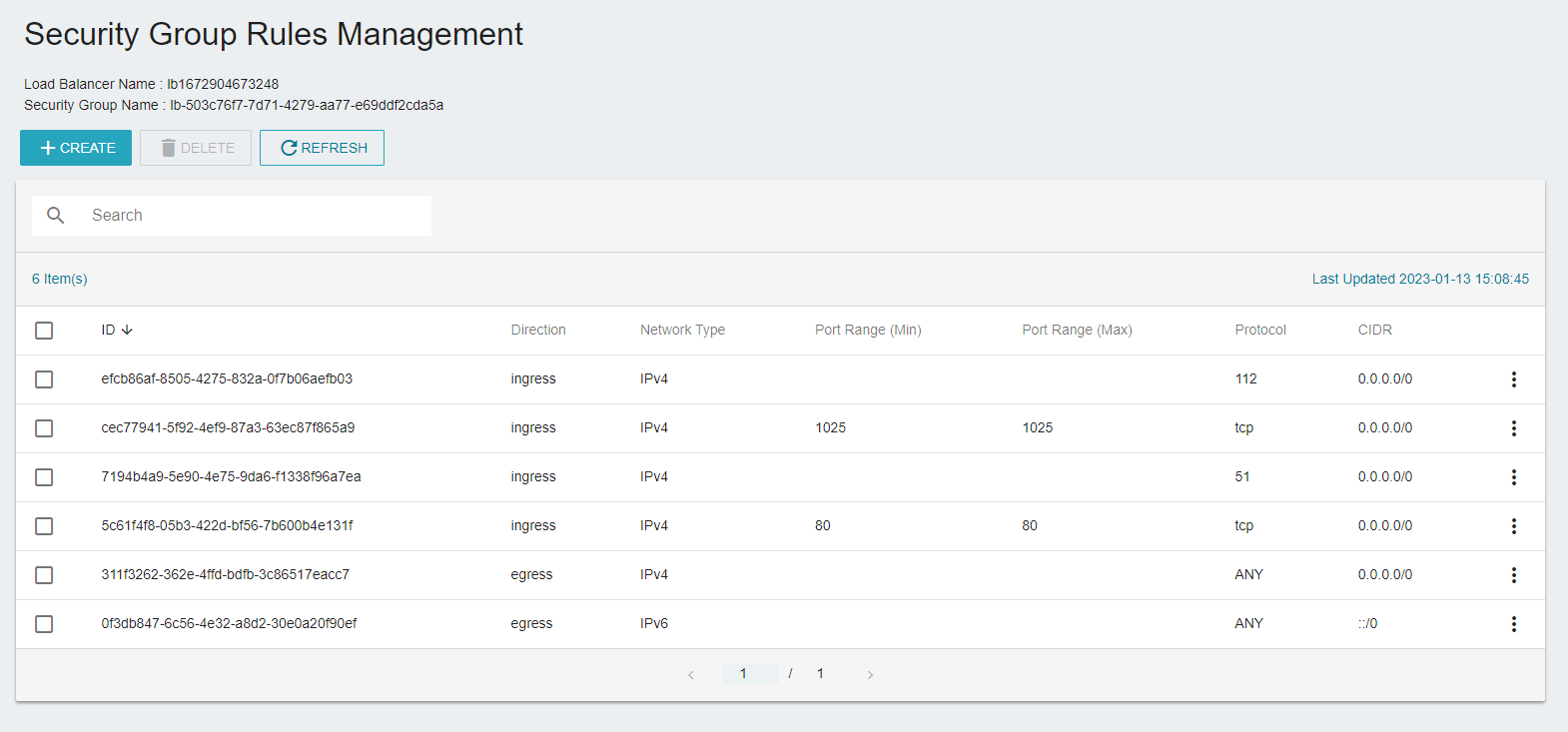The width and height of the screenshot is (1568, 732).
Task: Toggle the select-all checkbox in header
Action: coord(44,331)
